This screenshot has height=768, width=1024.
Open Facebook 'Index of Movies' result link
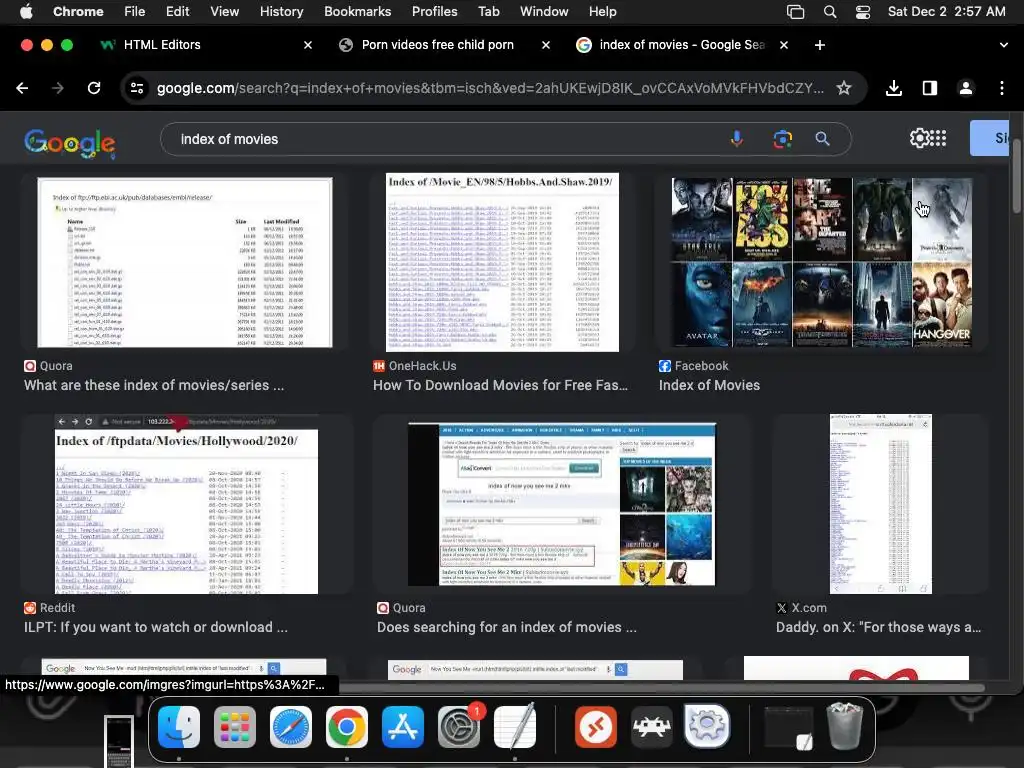click(x=709, y=385)
